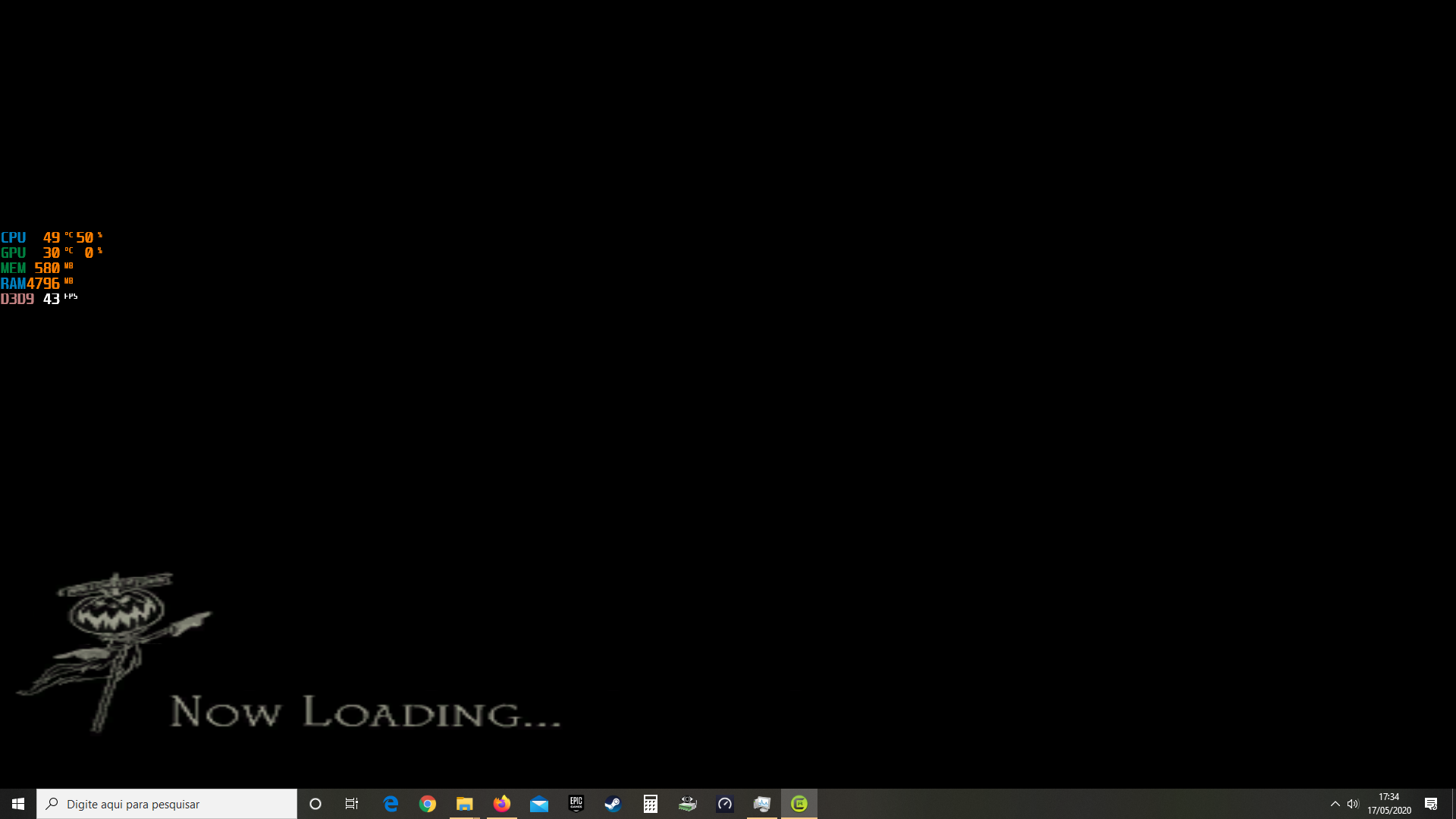
Task: Open the clock and calendar showing 17:34
Action: 1389,804
